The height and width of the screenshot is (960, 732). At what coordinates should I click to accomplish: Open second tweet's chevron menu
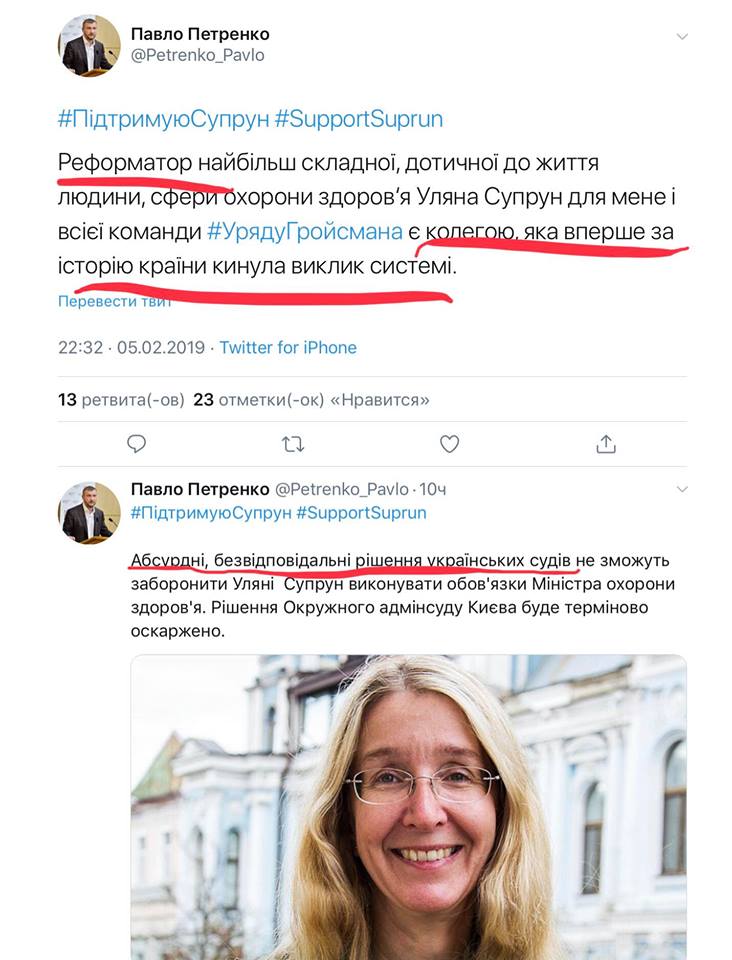(682, 489)
